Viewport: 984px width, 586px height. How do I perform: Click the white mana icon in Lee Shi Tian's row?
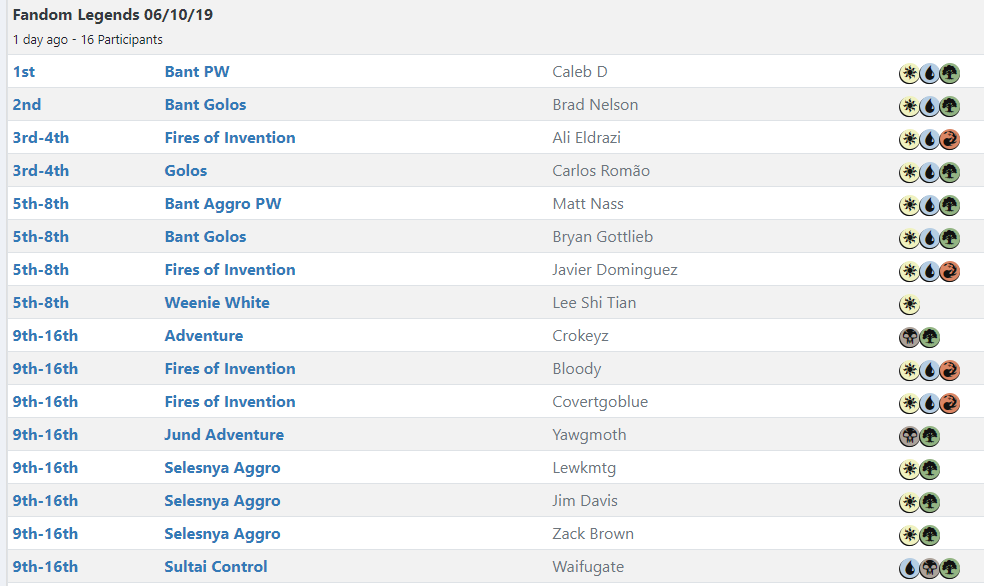click(909, 304)
